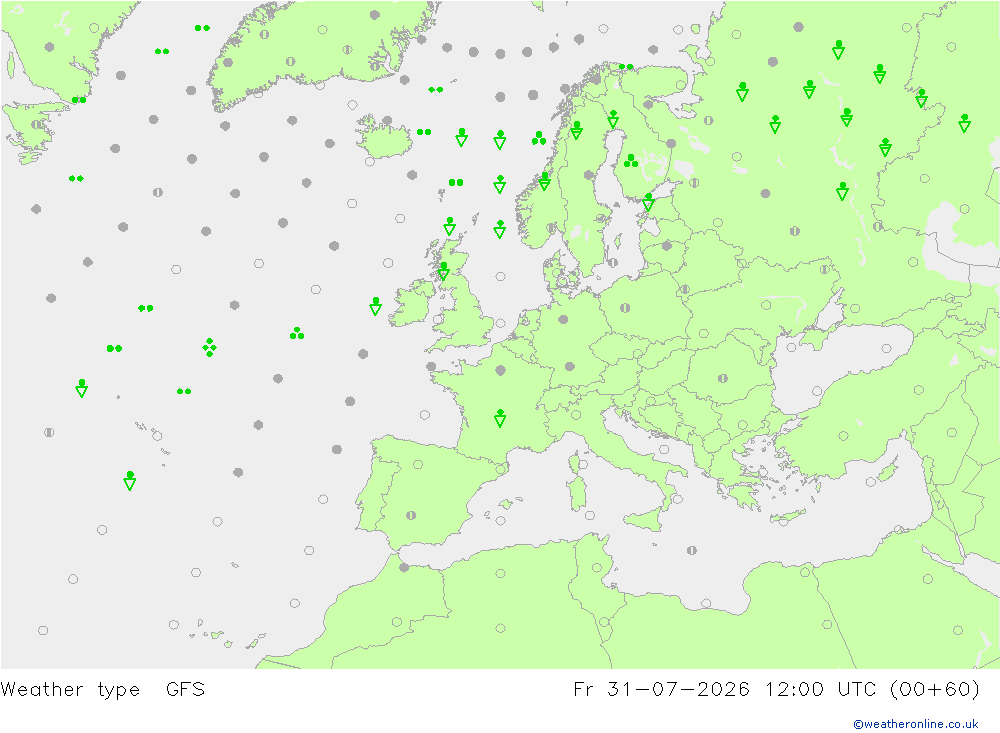Click the three-dot rain symbol over Finland
This screenshot has width=1000, height=733.
[631, 161]
